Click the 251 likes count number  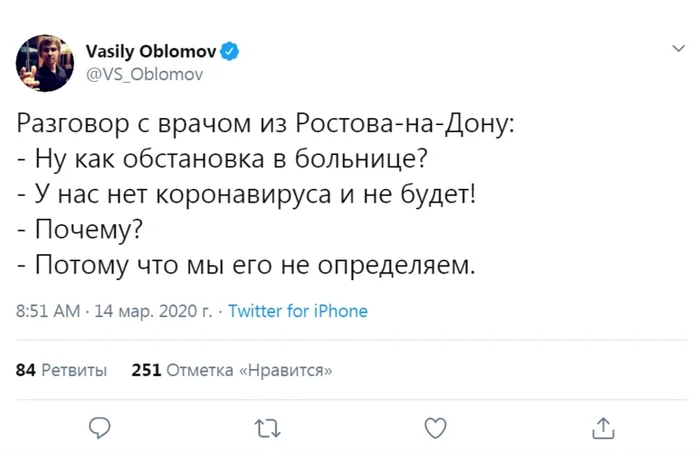146,370
